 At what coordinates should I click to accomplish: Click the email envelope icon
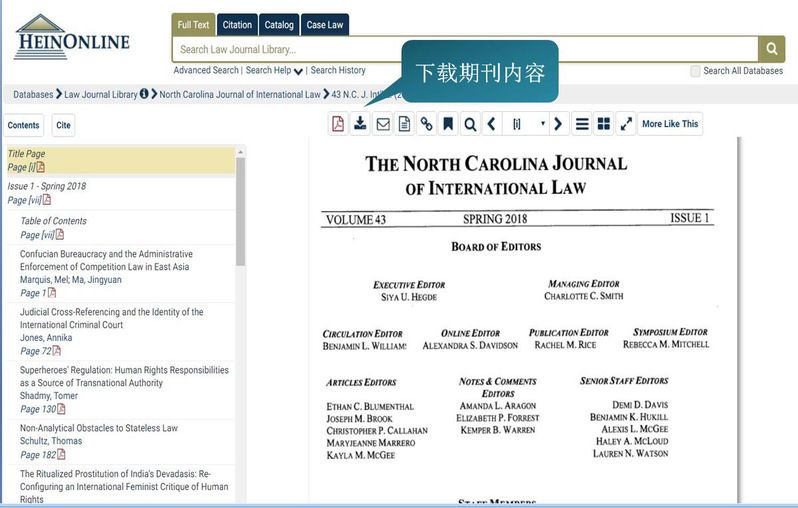click(382, 124)
